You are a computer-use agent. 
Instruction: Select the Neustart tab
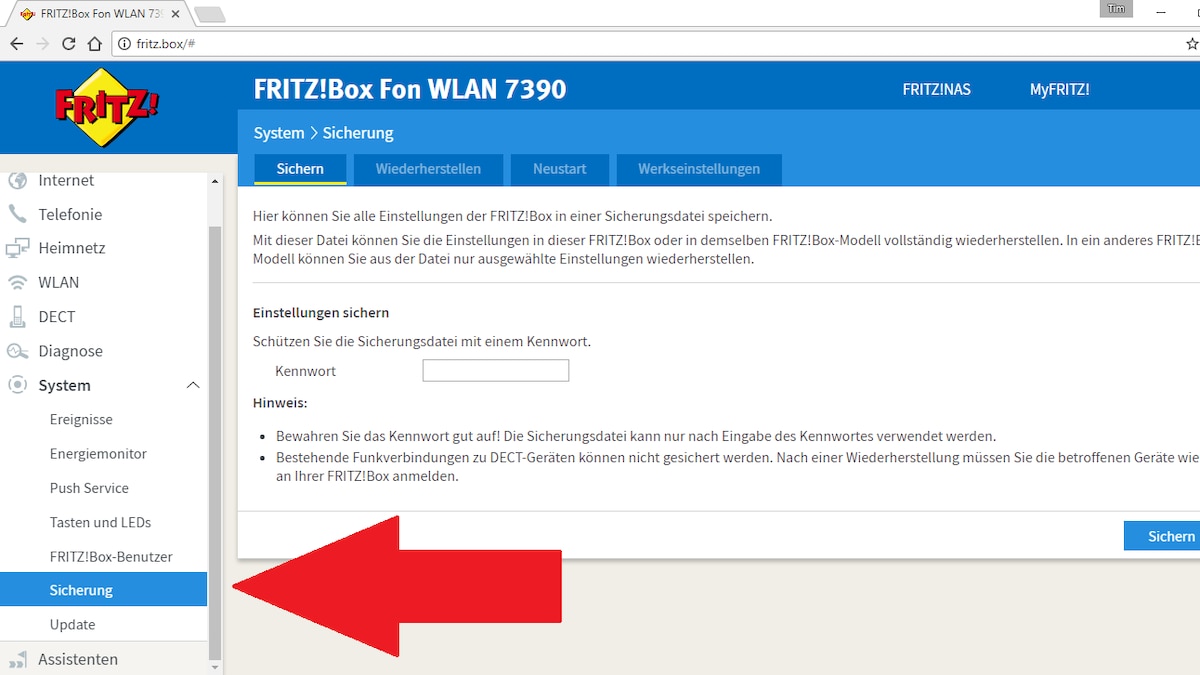tap(559, 169)
